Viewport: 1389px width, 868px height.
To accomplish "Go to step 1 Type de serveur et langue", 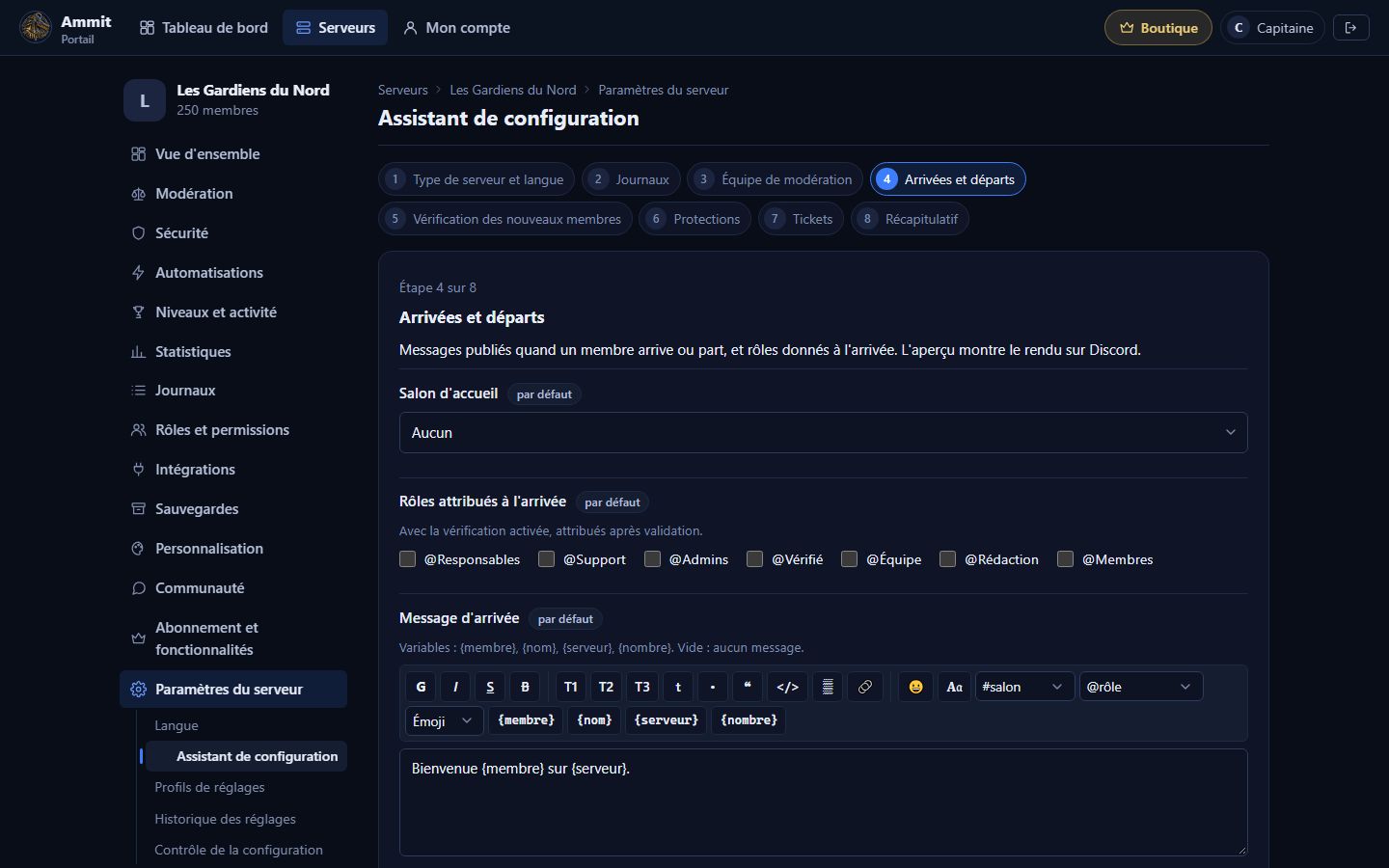I will point(477,179).
